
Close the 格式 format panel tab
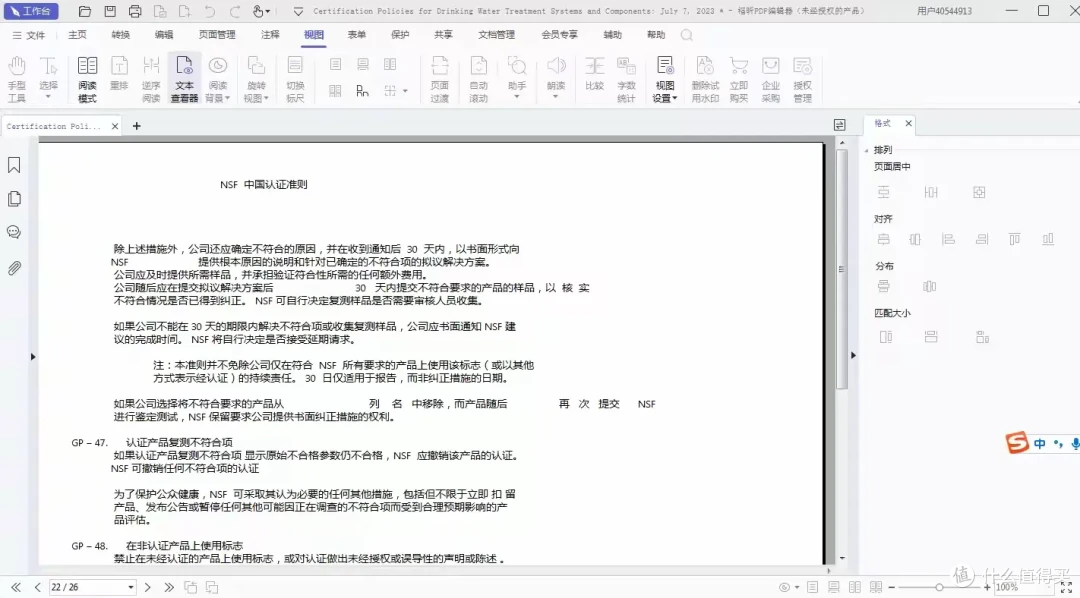click(908, 123)
